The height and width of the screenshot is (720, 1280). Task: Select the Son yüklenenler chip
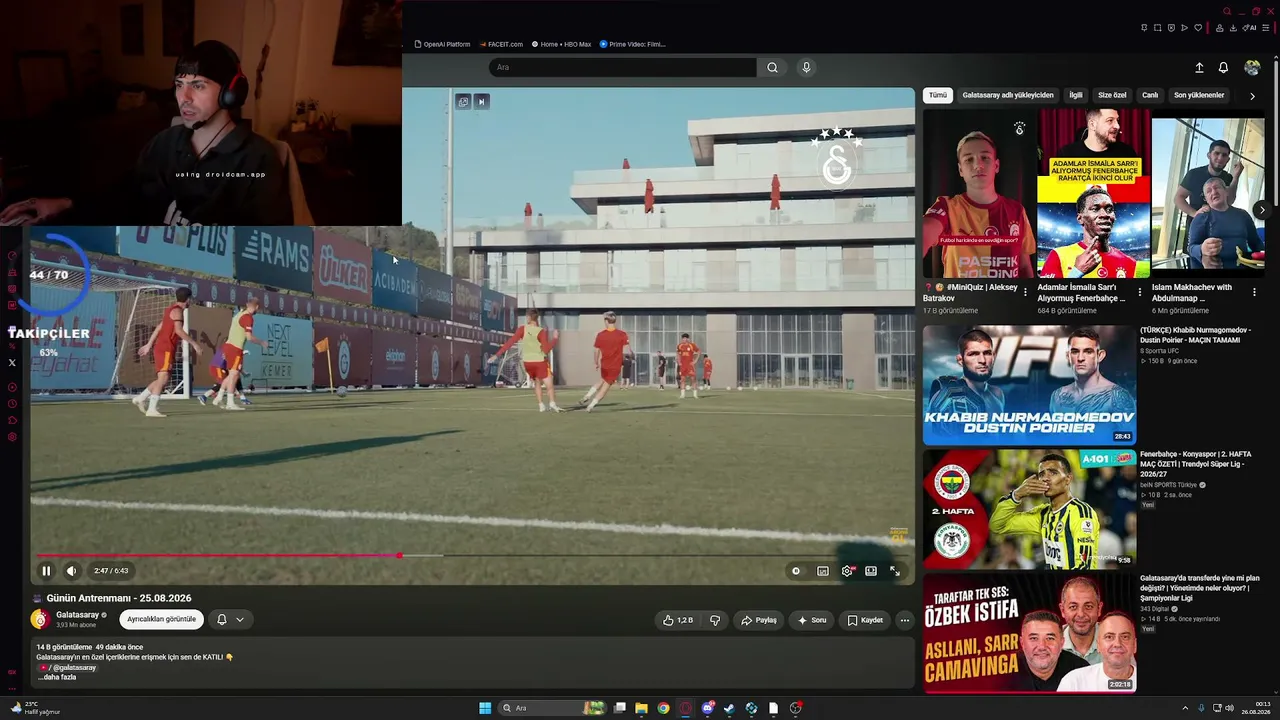(1199, 95)
